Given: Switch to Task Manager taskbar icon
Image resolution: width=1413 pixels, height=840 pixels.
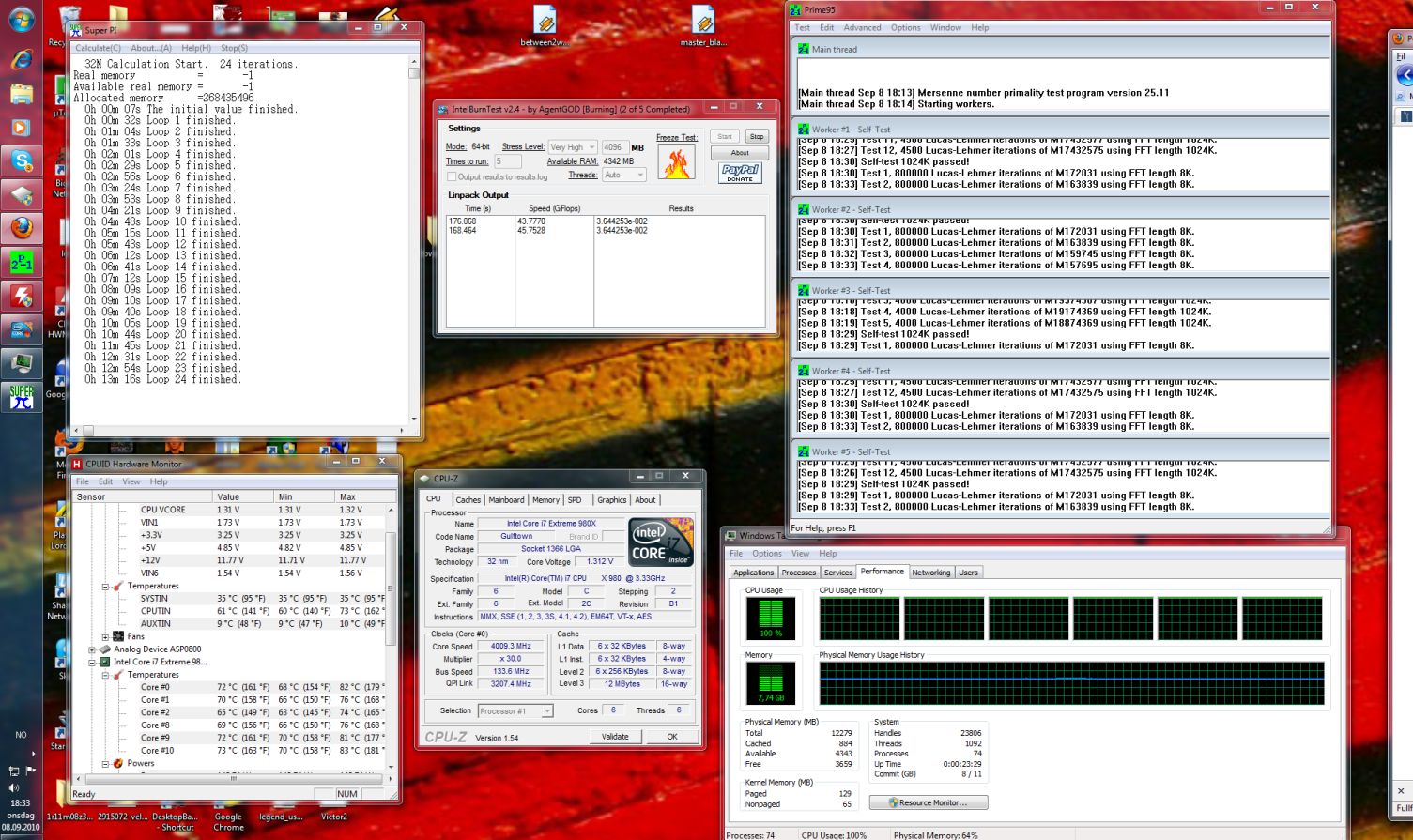Looking at the screenshot, I should click(x=21, y=363).
